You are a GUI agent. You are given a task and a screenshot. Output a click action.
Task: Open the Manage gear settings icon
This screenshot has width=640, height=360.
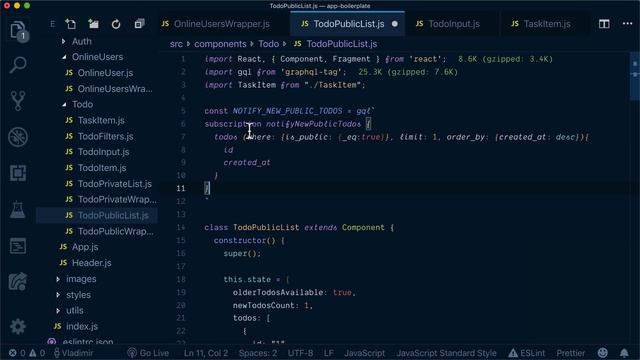click(x=18, y=327)
